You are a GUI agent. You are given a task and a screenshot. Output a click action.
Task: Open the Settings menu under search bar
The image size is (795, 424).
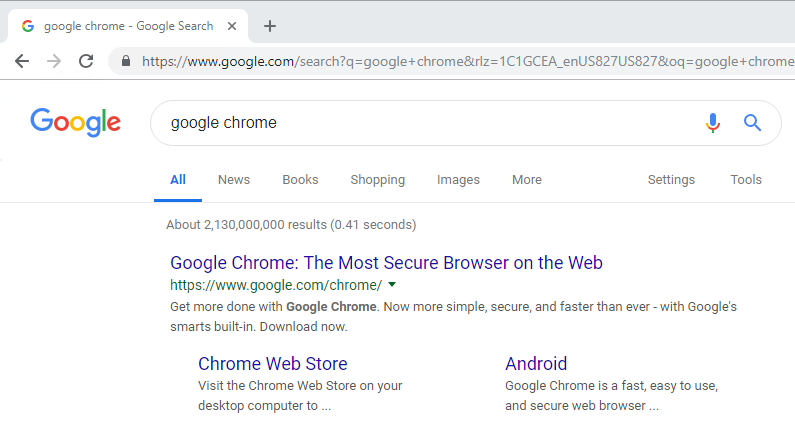pos(671,180)
